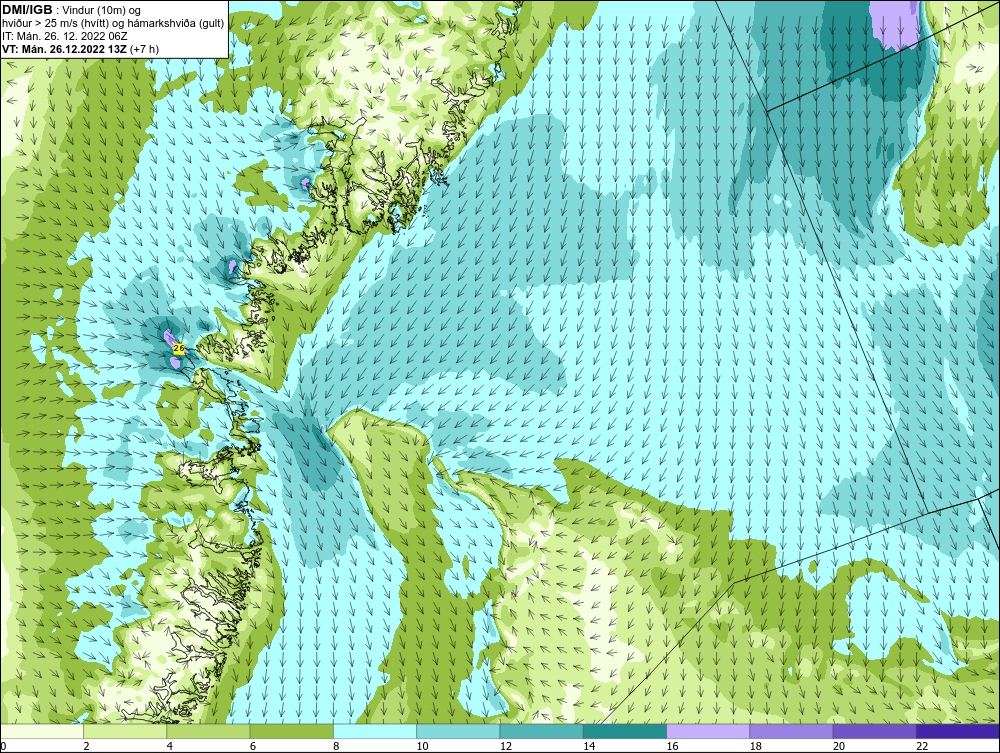Screen dimensions: 1000x753
Task: Click the teal legend segment between 12 and 14
Action: (541, 731)
